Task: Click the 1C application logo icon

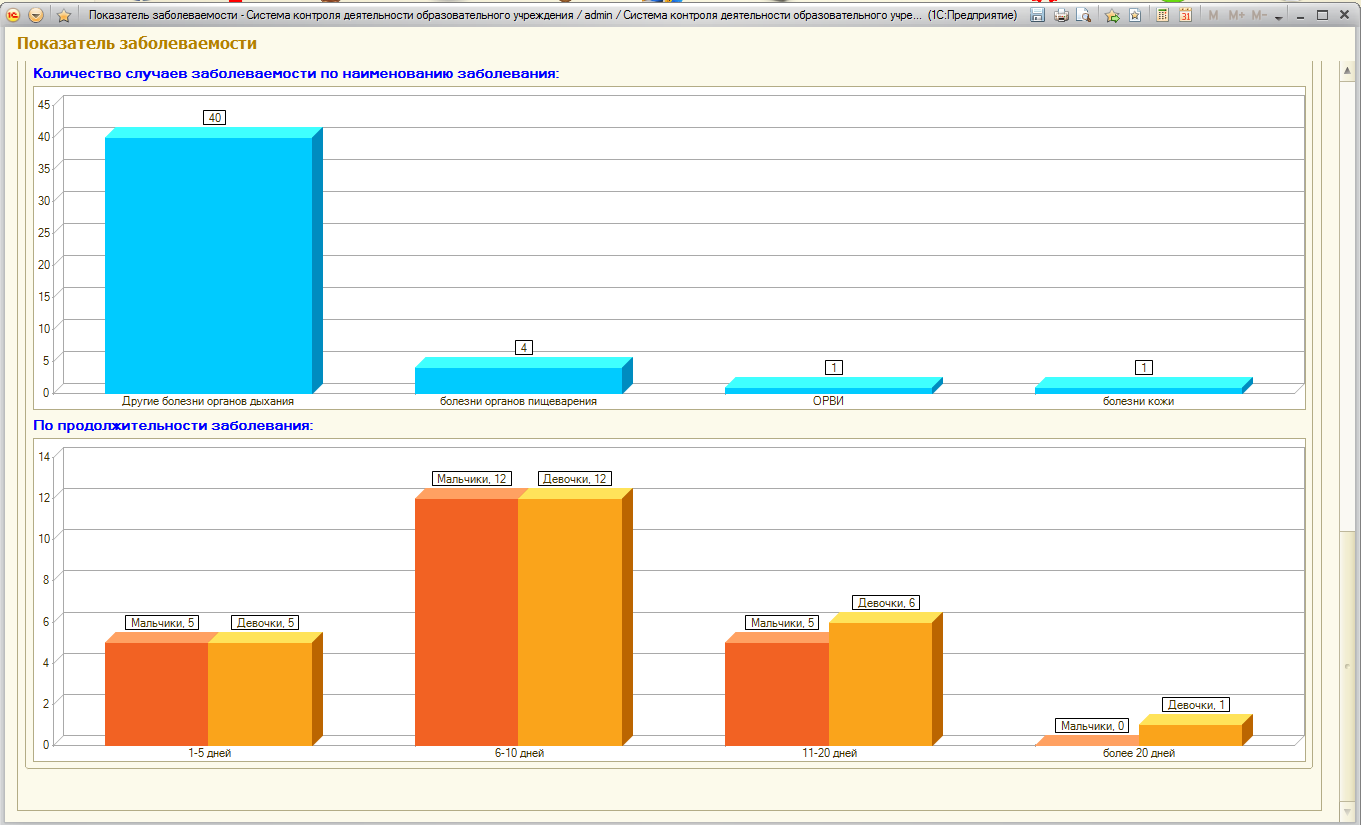Action: click(13, 15)
